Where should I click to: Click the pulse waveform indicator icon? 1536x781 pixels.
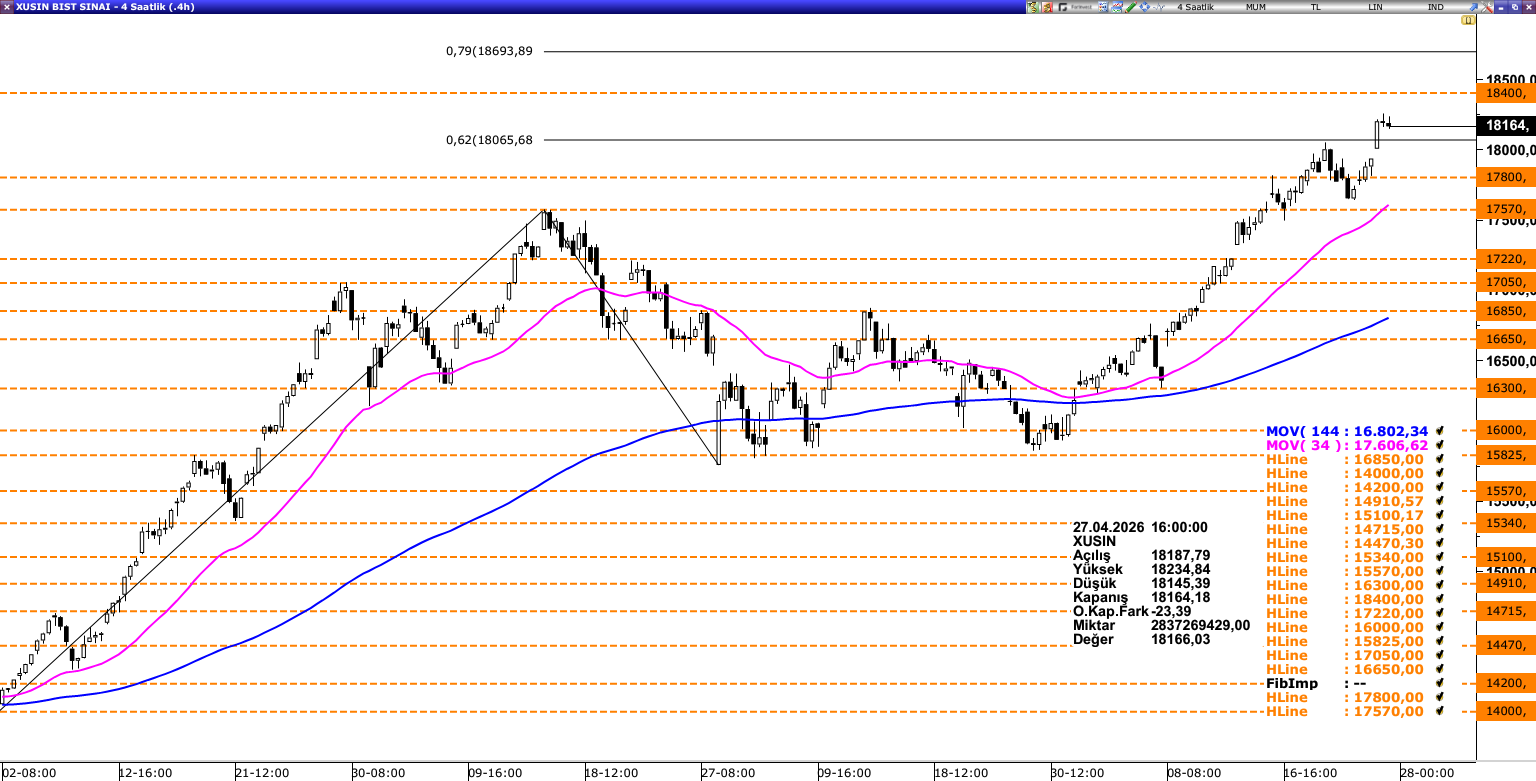coord(1159,7)
